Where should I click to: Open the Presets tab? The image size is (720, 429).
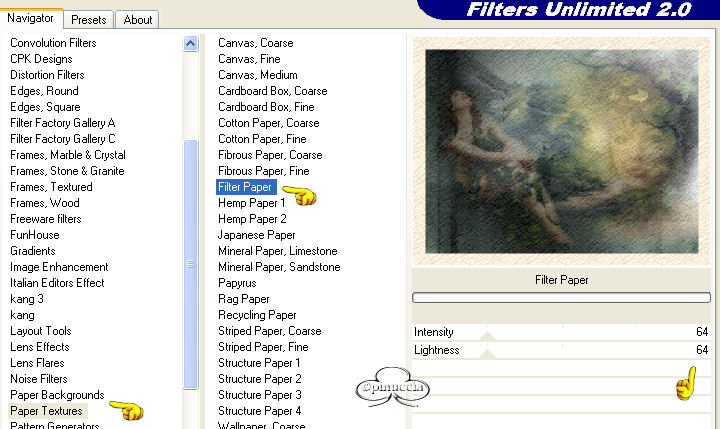coord(89,20)
